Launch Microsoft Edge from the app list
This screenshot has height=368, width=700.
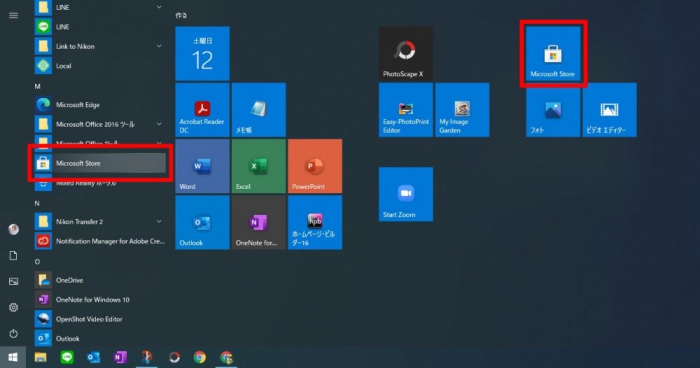[100, 105]
